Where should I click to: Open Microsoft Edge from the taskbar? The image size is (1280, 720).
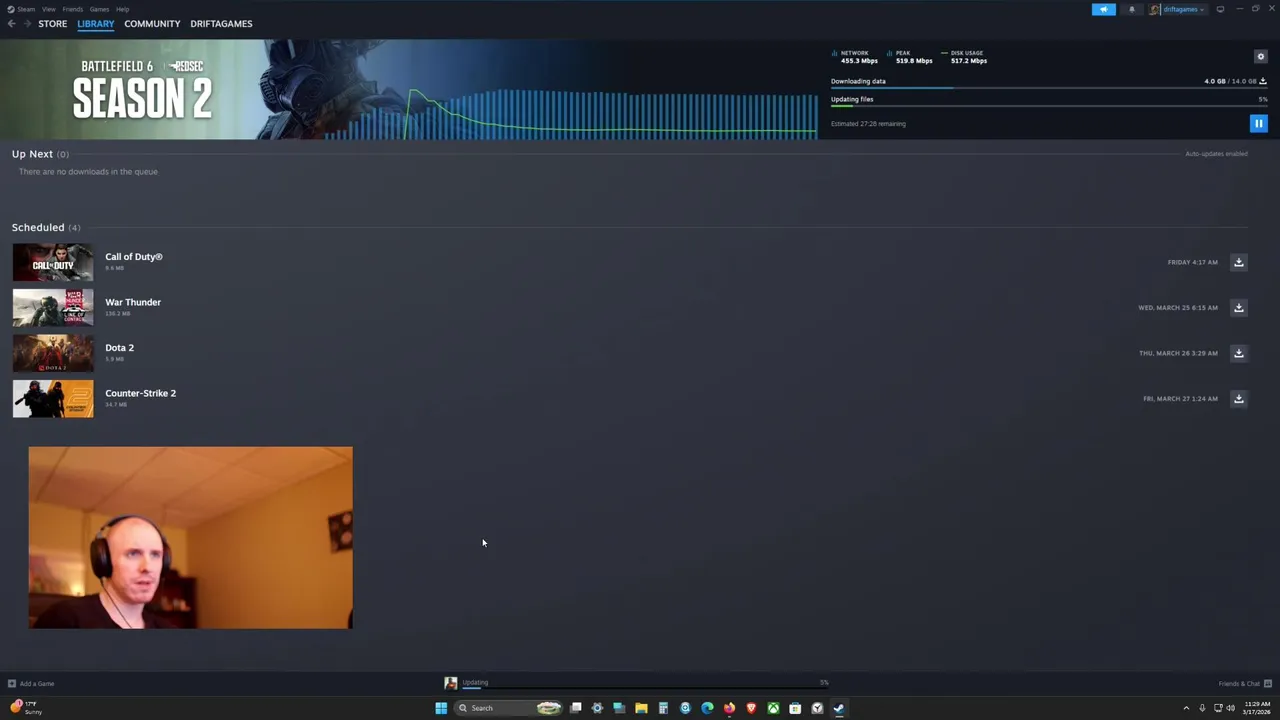pos(707,708)
